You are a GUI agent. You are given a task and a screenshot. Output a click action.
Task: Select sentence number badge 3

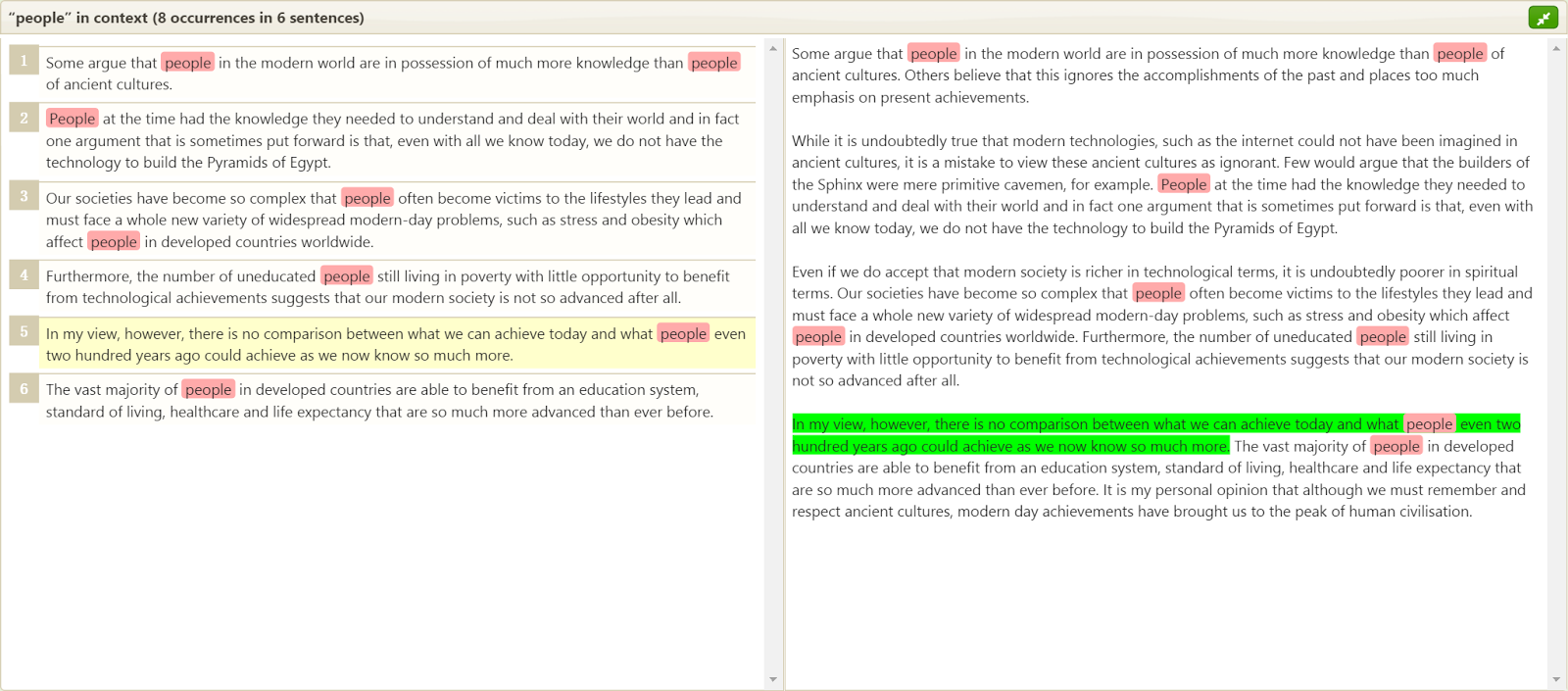click(24, 196)
